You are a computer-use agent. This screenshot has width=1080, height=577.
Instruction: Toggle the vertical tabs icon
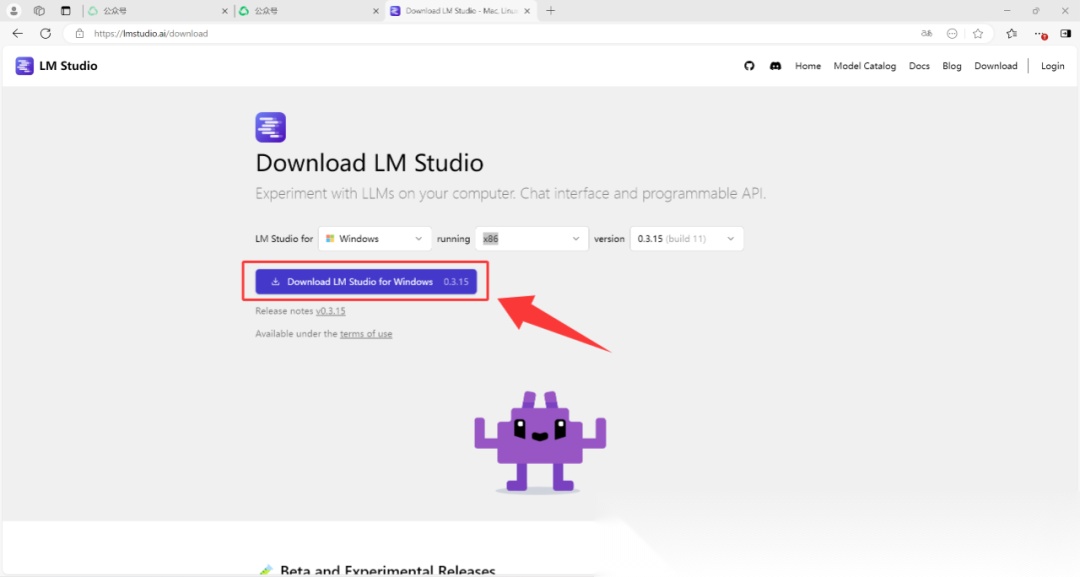[65, 10]
